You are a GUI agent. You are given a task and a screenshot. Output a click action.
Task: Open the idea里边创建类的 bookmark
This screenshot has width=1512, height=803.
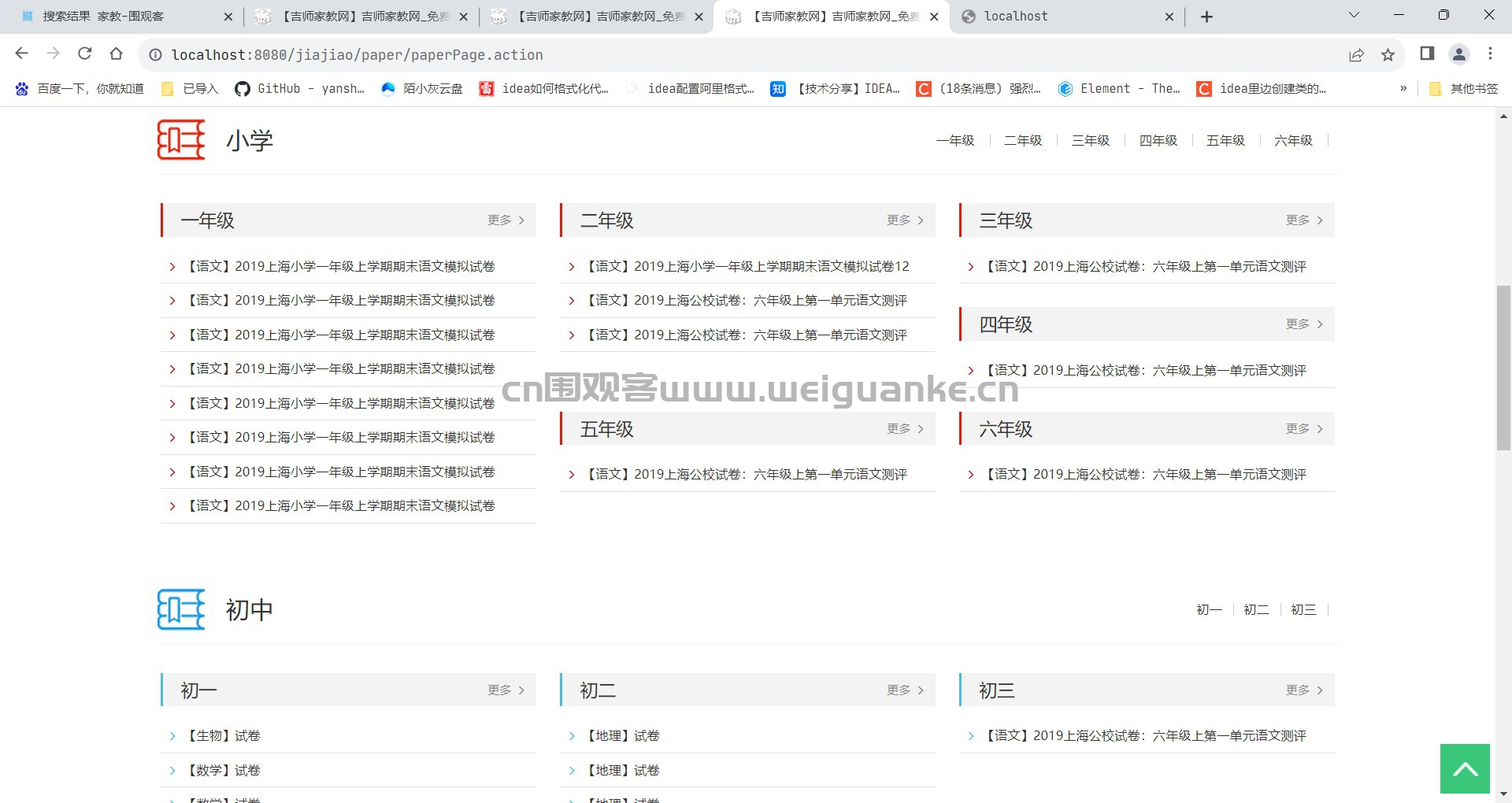(x=1262, y=89)
